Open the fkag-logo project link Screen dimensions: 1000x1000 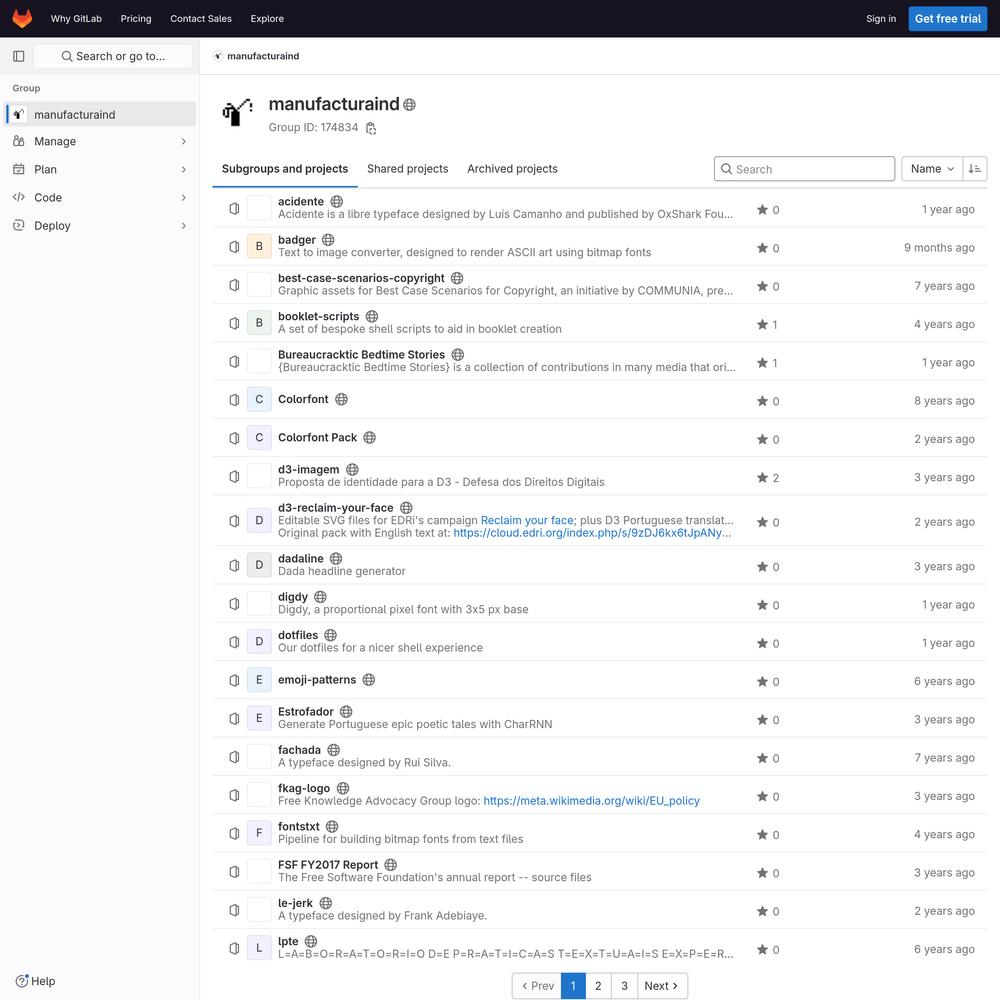click(304, 788)
